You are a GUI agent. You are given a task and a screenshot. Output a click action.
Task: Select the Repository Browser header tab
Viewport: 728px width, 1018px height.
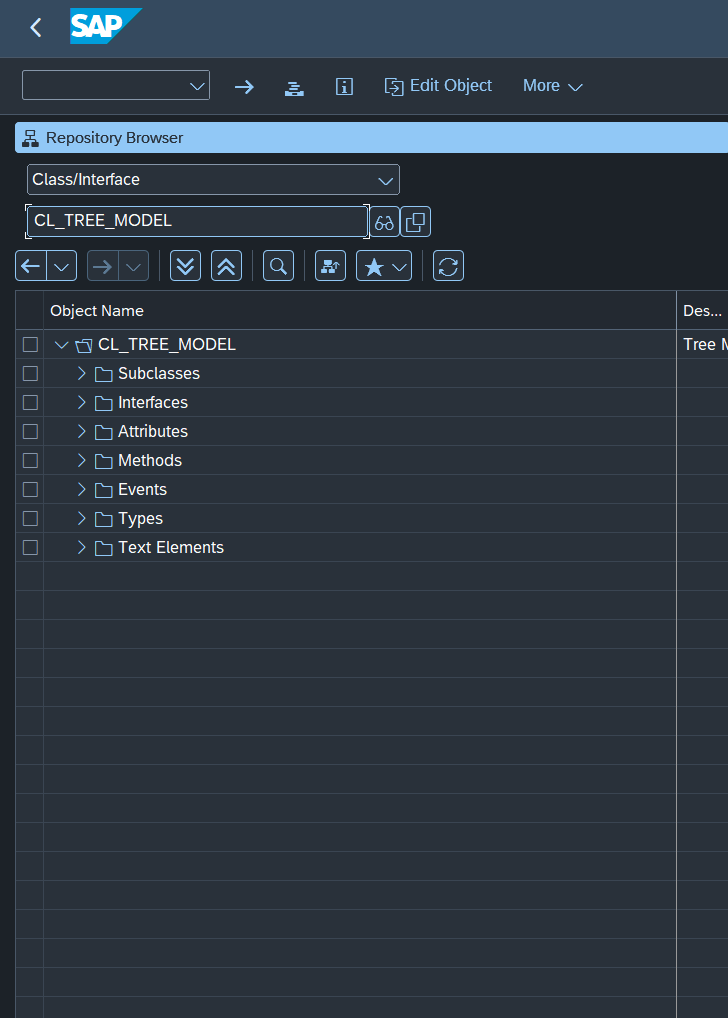114,138
